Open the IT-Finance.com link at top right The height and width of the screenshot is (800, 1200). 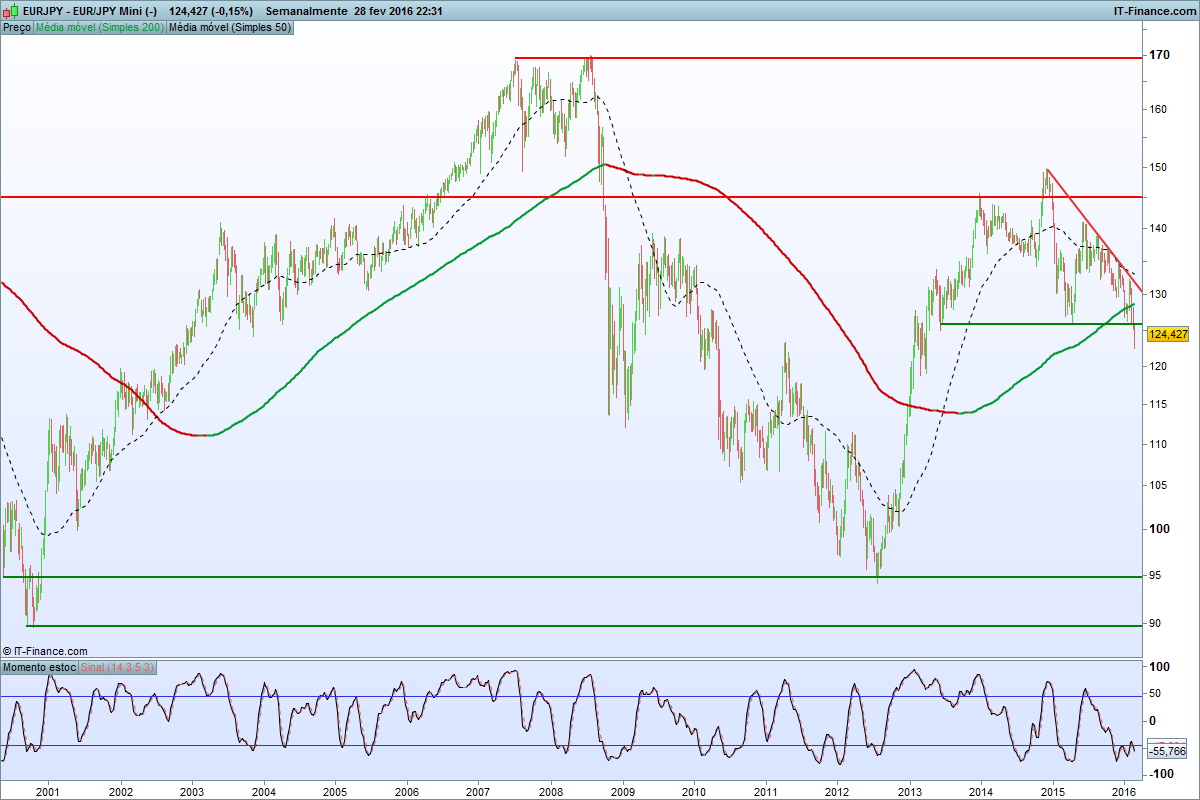1155,11
